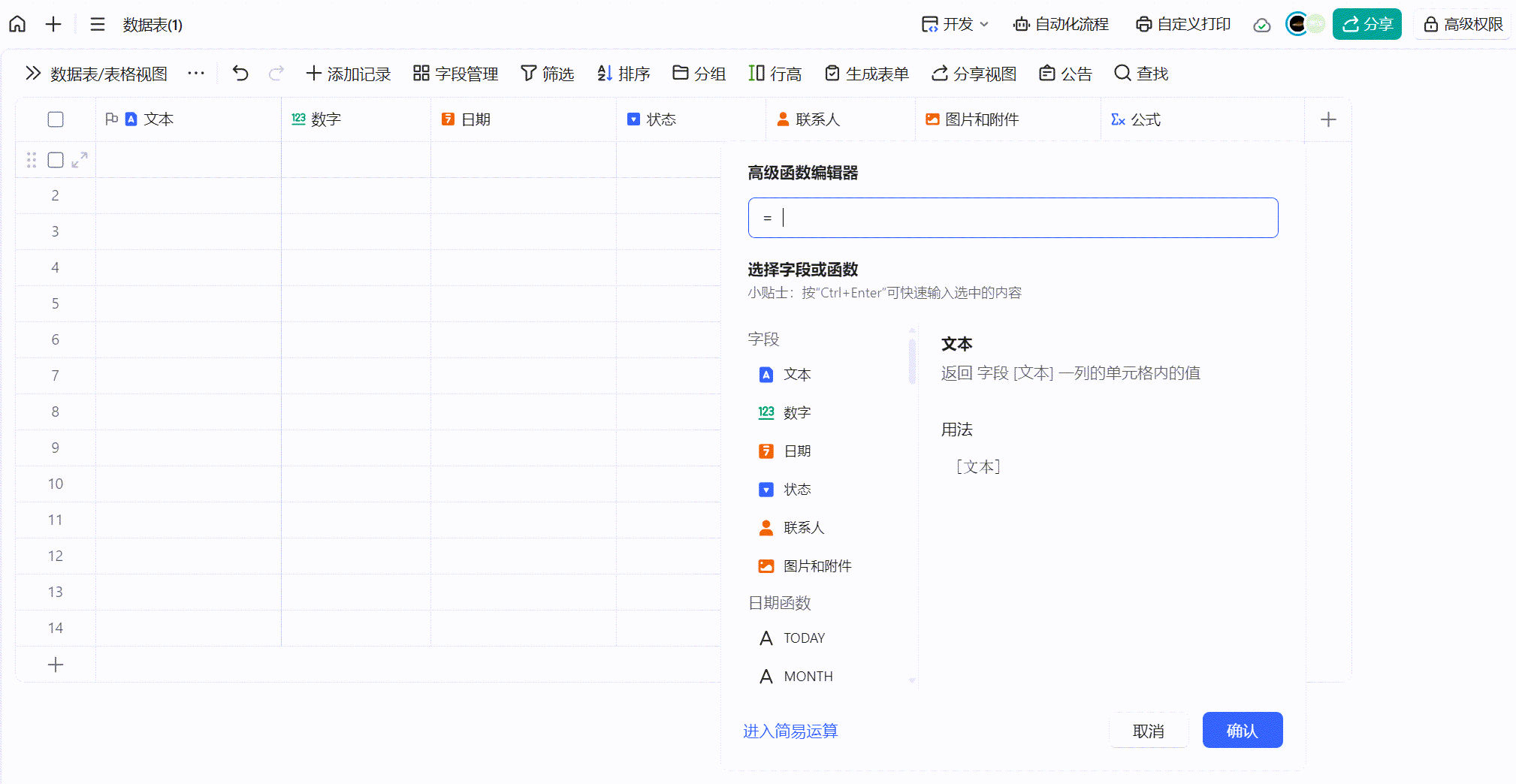Grab the first row drag handle

click(x=32, y=160)
